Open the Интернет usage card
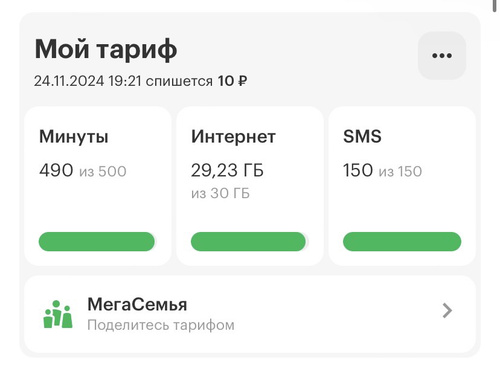This screenshot has width=500, height=377. (x=250, y=186)
